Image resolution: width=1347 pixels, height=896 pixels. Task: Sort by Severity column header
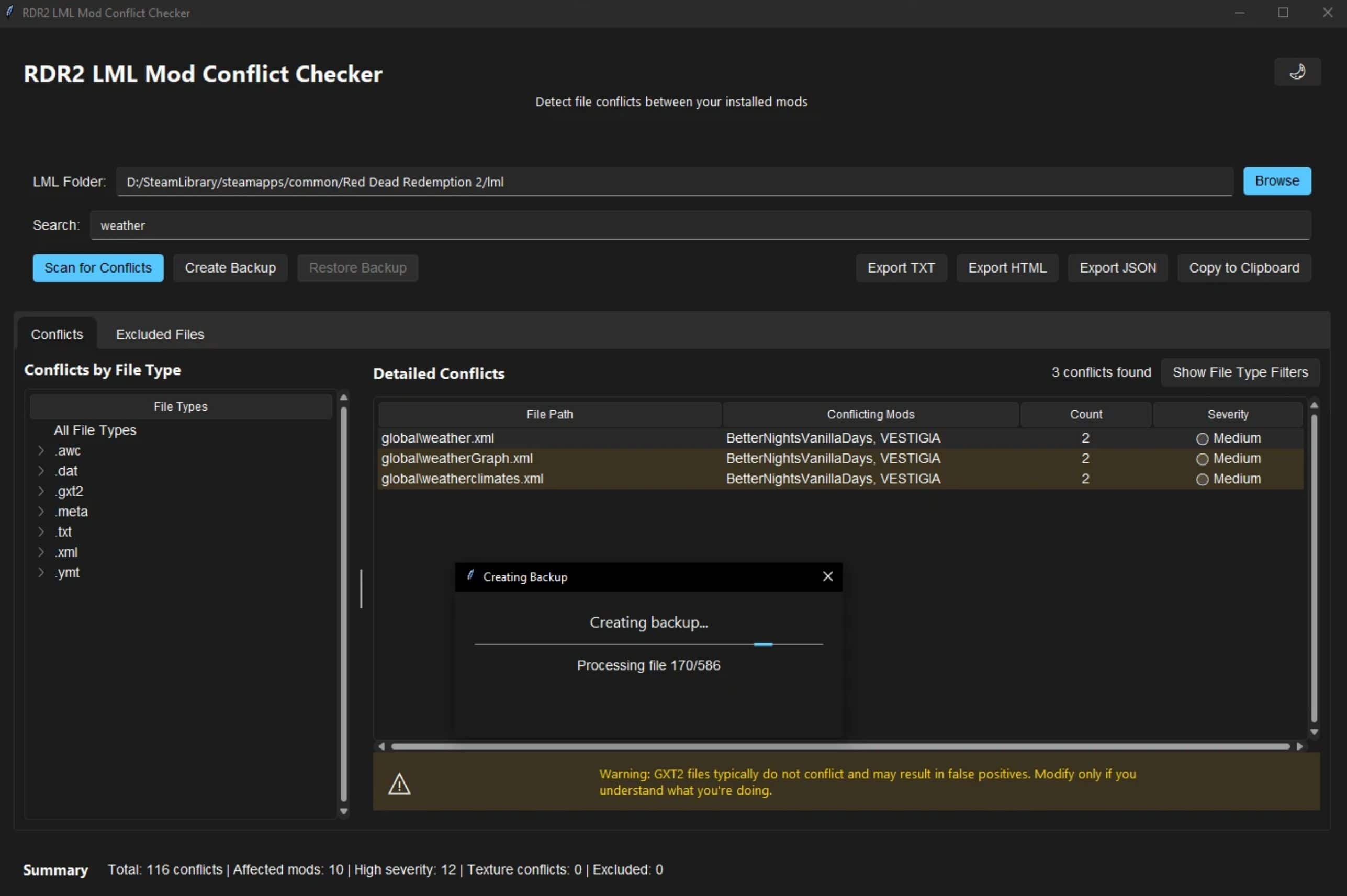[x=1228, y=414]
